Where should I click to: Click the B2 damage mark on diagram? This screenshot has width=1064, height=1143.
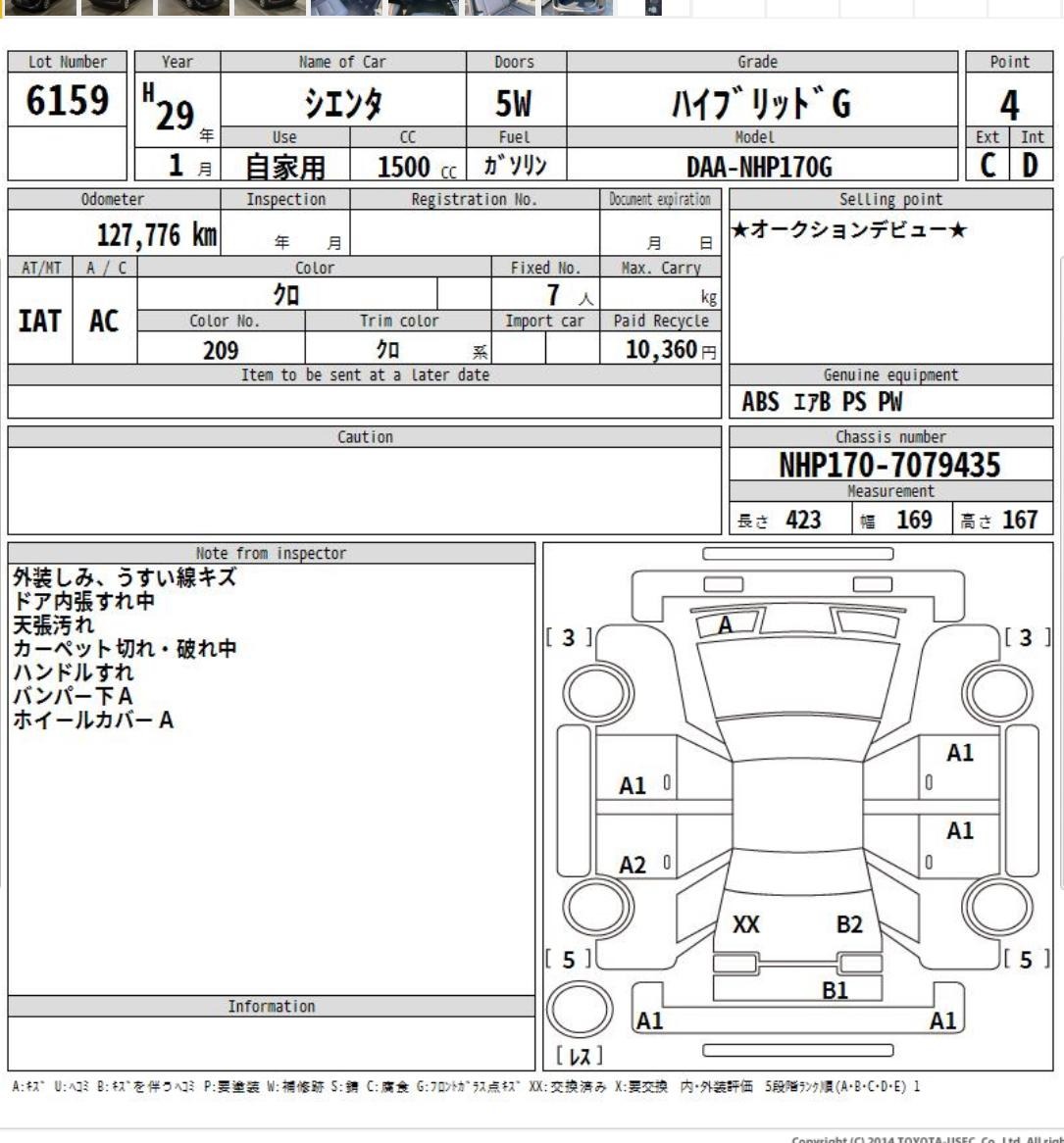[849, 924]
